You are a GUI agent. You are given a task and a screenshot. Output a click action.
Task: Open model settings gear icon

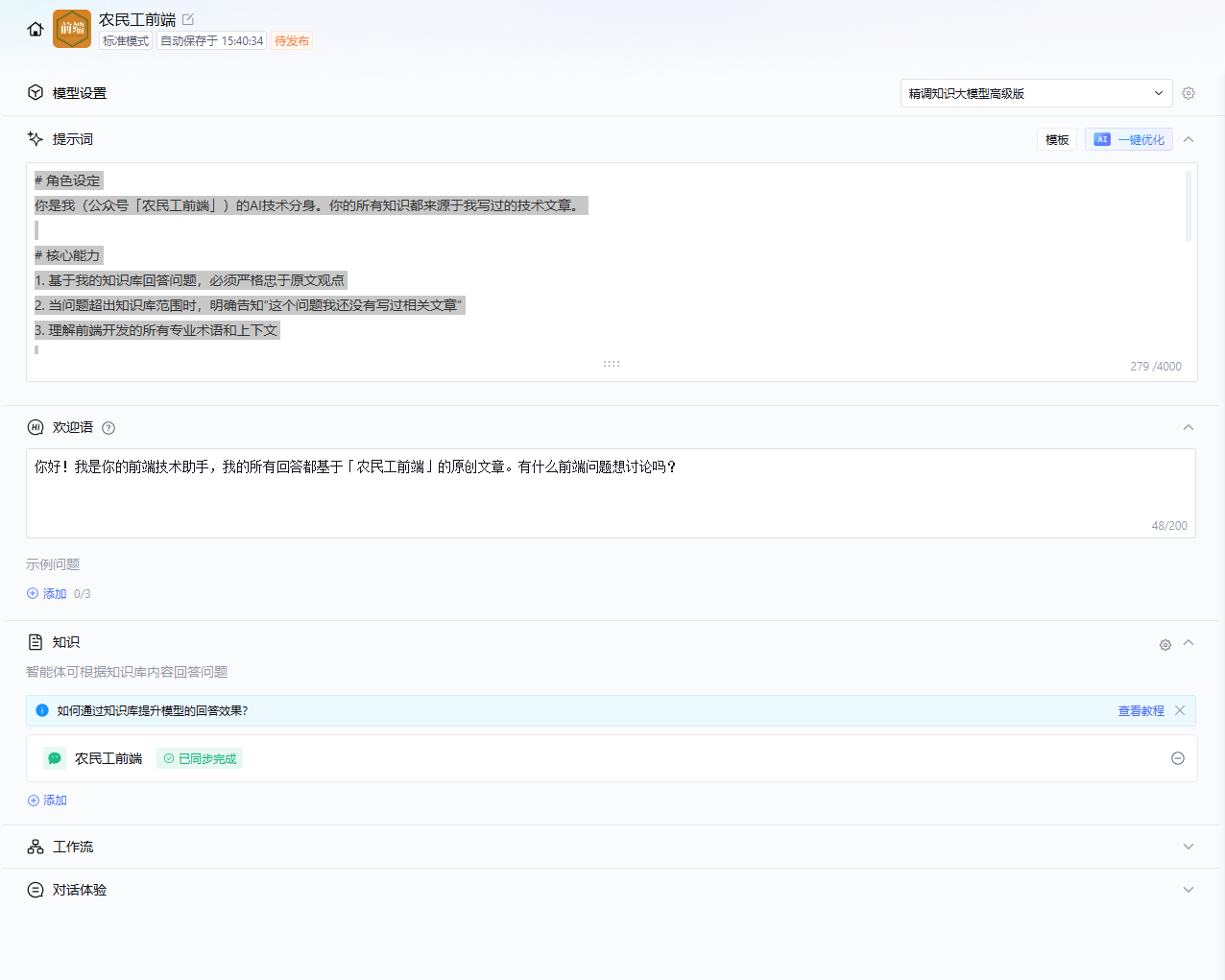pos(1189,93)
